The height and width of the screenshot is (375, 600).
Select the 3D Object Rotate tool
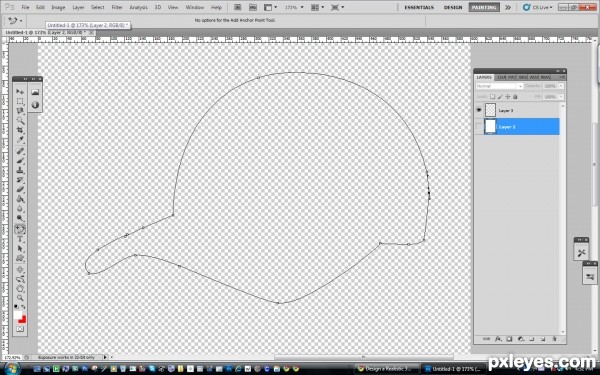click(x=20, y=270)
